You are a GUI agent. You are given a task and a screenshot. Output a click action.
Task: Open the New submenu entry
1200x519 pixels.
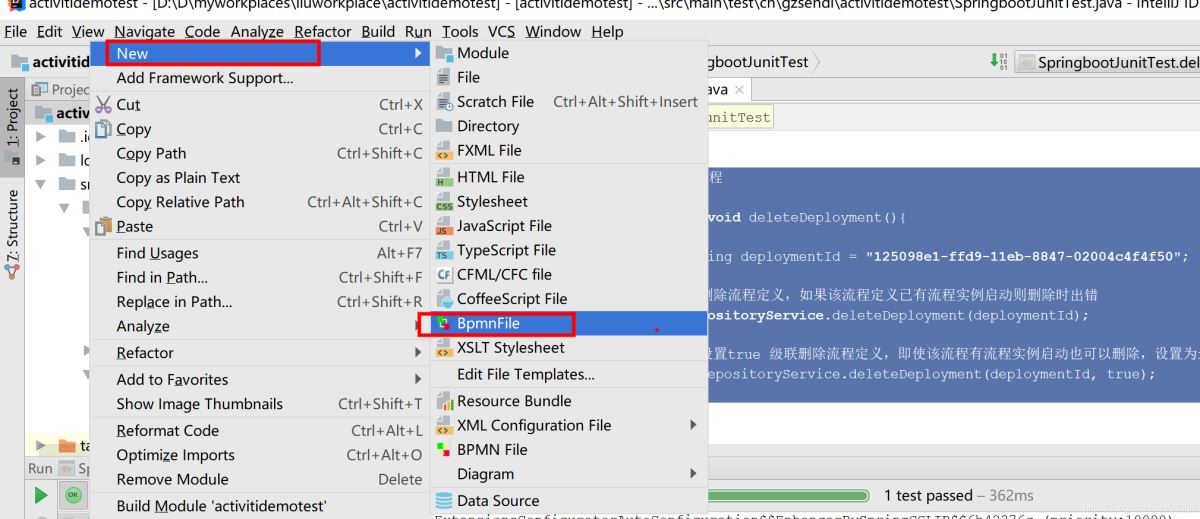click(x=260, y=53)
